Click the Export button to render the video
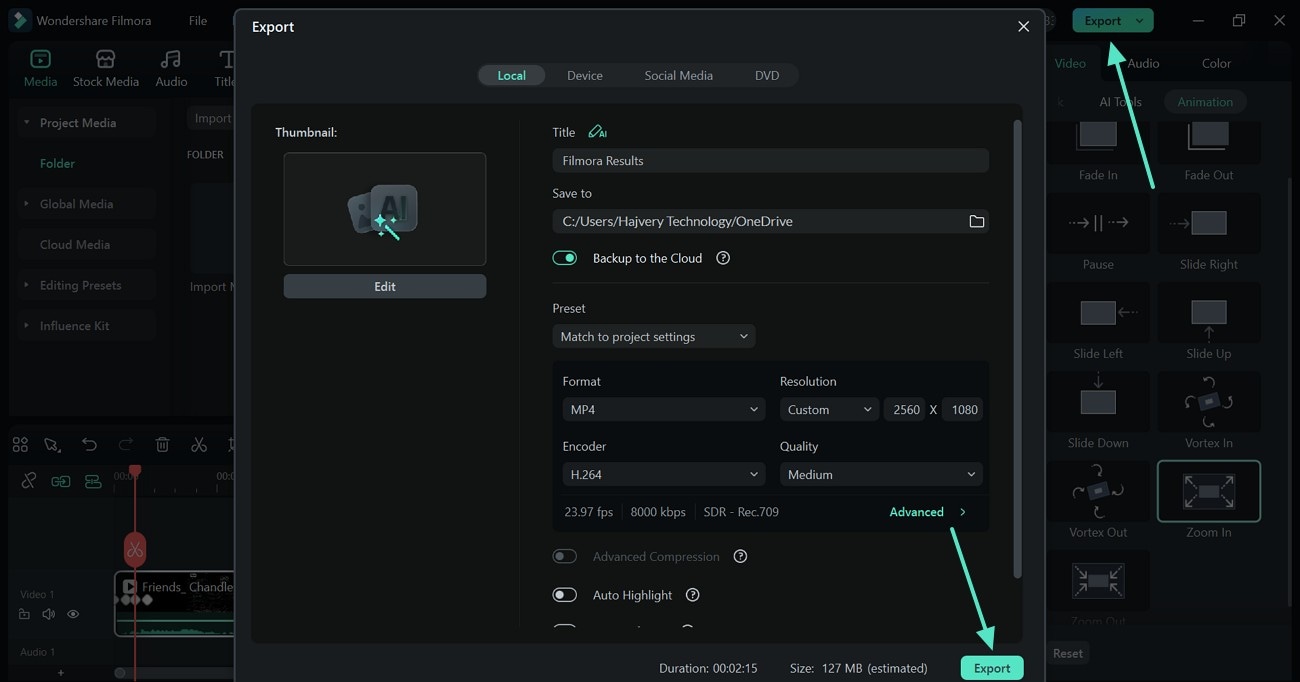Screen dimensions: 1300x682 991,667
